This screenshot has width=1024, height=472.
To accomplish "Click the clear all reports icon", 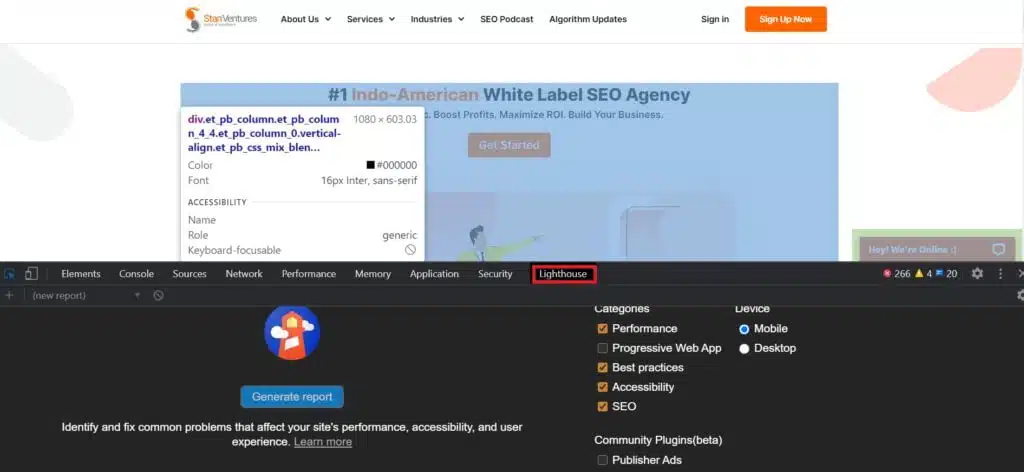I will pos(158,296).
